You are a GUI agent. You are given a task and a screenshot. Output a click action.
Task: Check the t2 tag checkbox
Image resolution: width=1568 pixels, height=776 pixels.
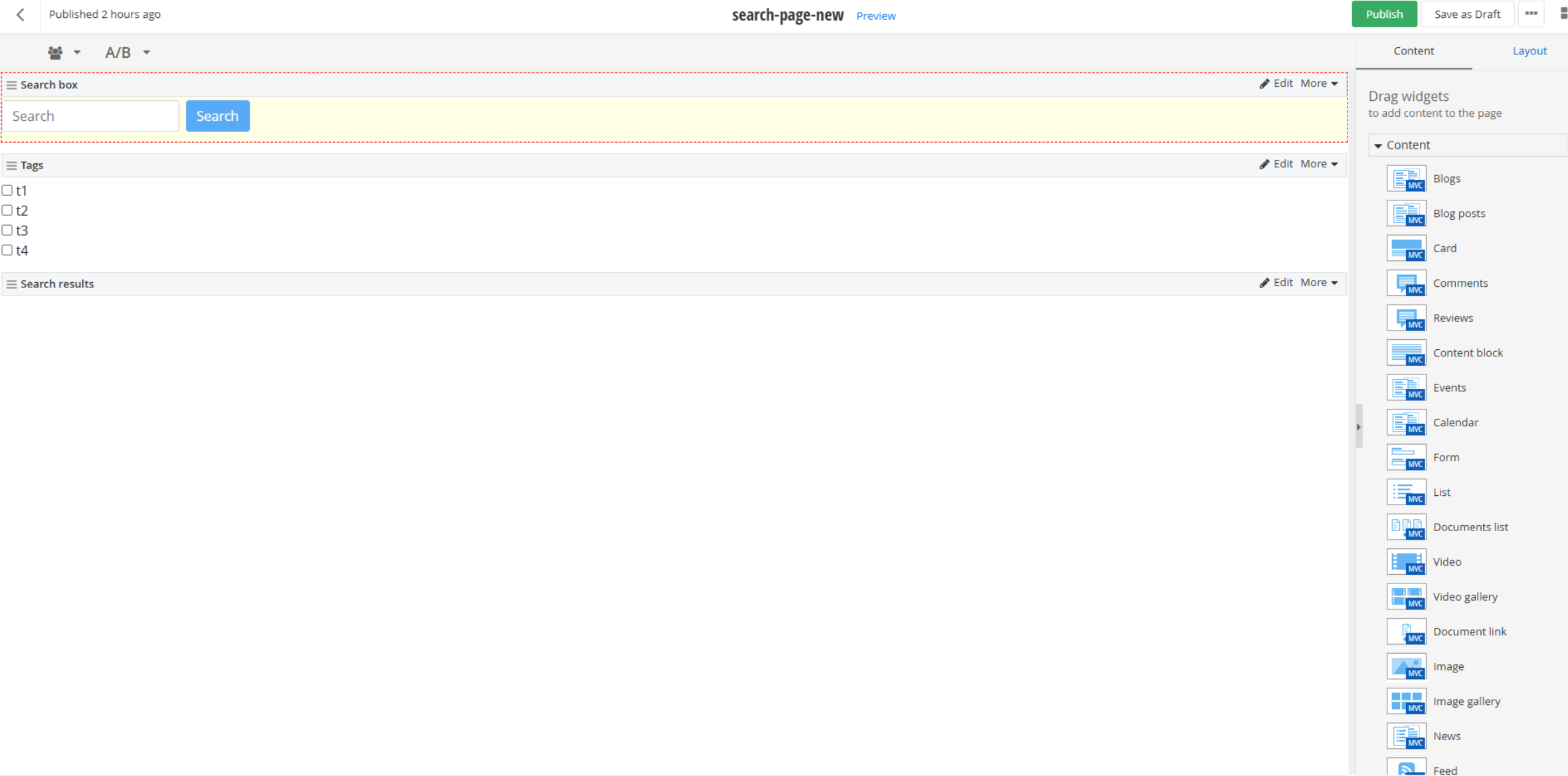click(7, 210)
